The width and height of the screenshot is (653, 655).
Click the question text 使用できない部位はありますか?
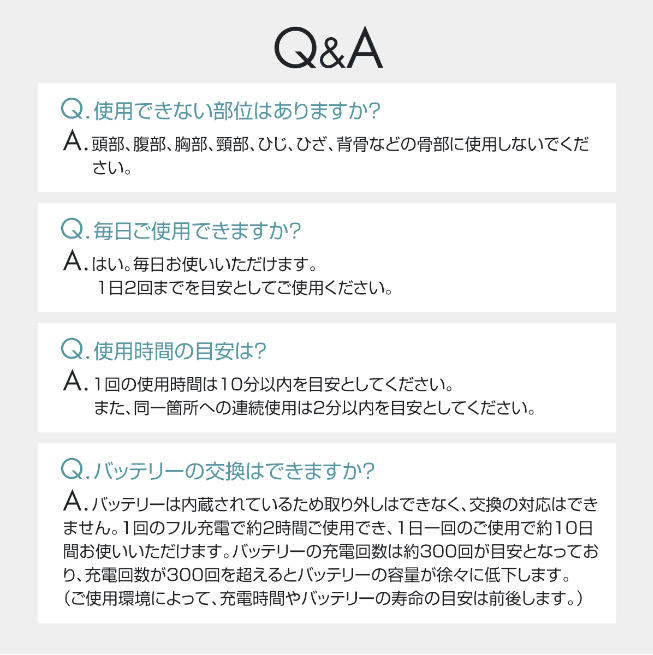click(x=237, y=109)
